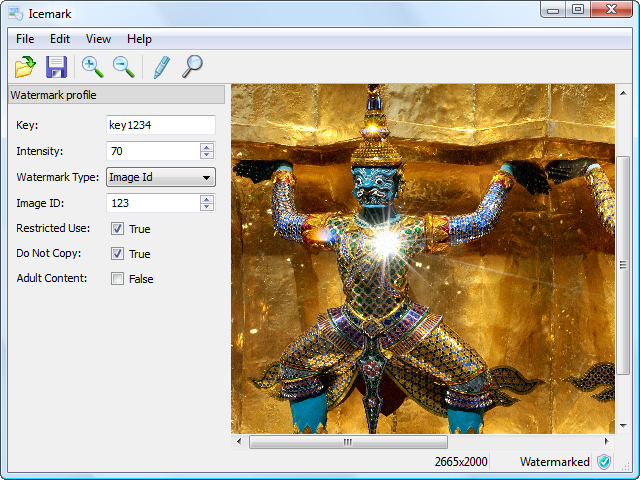This screenshot has height=480, width=640.
Task: Zoom out using the minus magnifier
Action: tap(124, 67)
